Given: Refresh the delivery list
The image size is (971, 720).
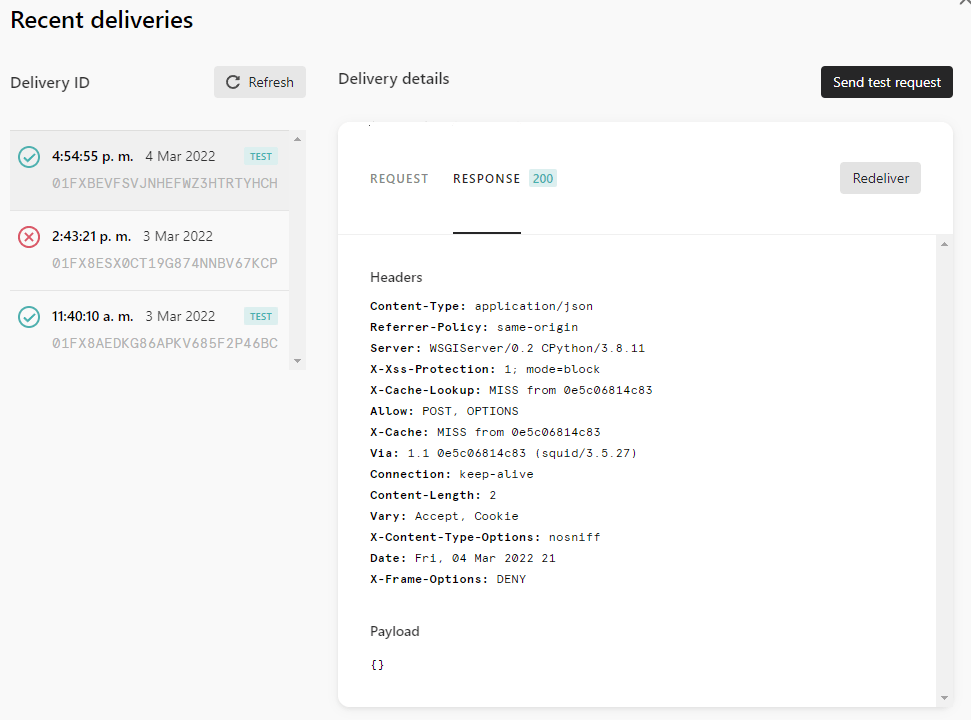Looking at the screenshot, I should [260, 82].
